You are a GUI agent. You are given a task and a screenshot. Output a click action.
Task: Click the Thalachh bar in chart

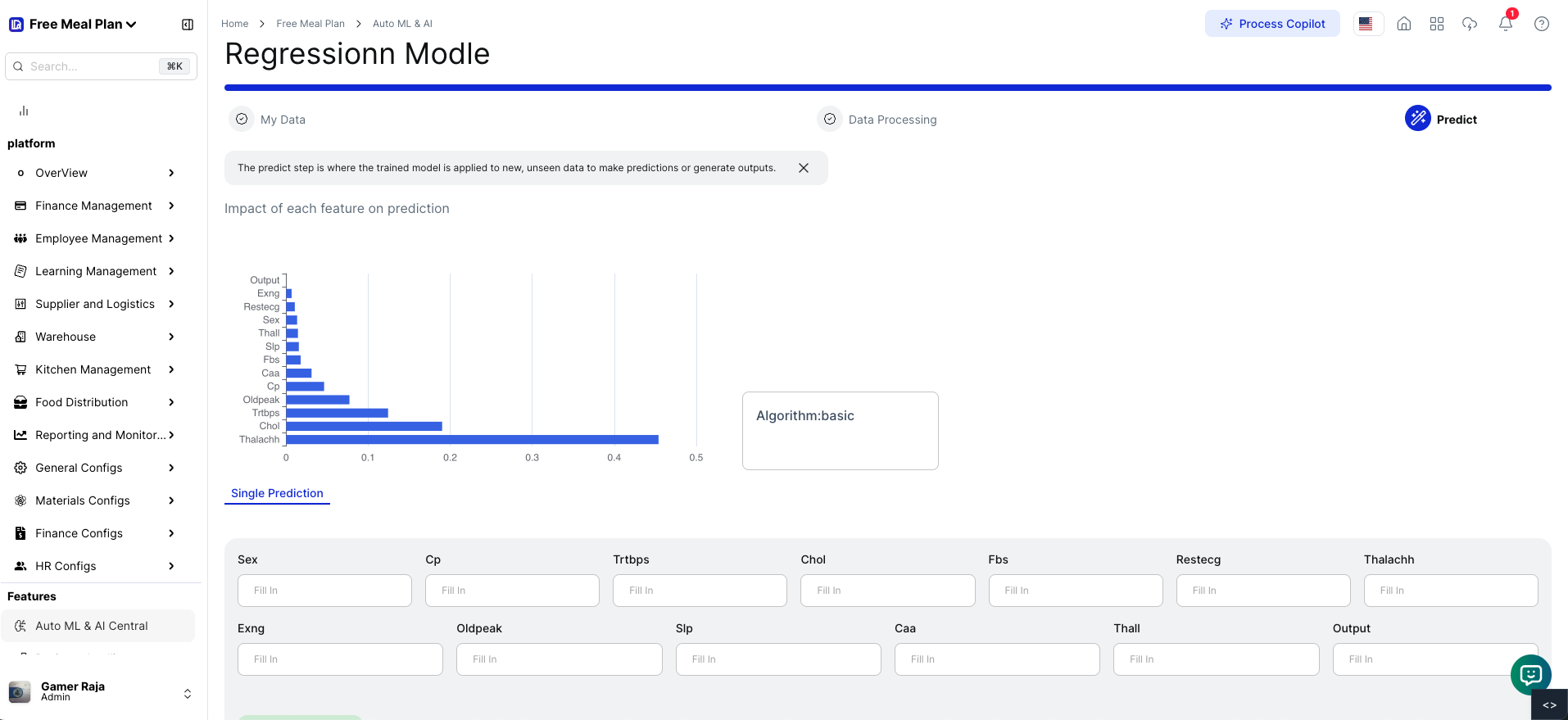pyautogui.click(x=471, y=440)
